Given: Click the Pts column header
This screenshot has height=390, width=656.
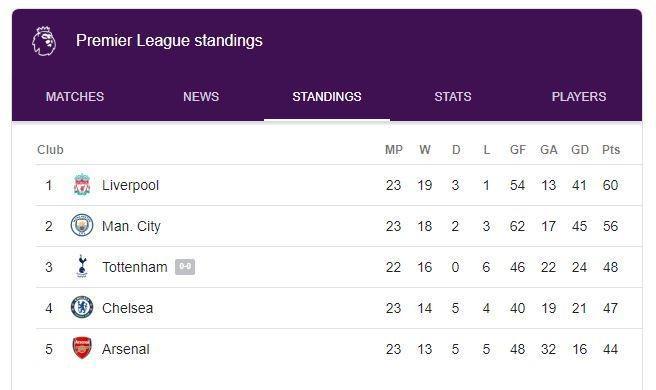Looking at the screenshot, I should click(x=611, y=150).
